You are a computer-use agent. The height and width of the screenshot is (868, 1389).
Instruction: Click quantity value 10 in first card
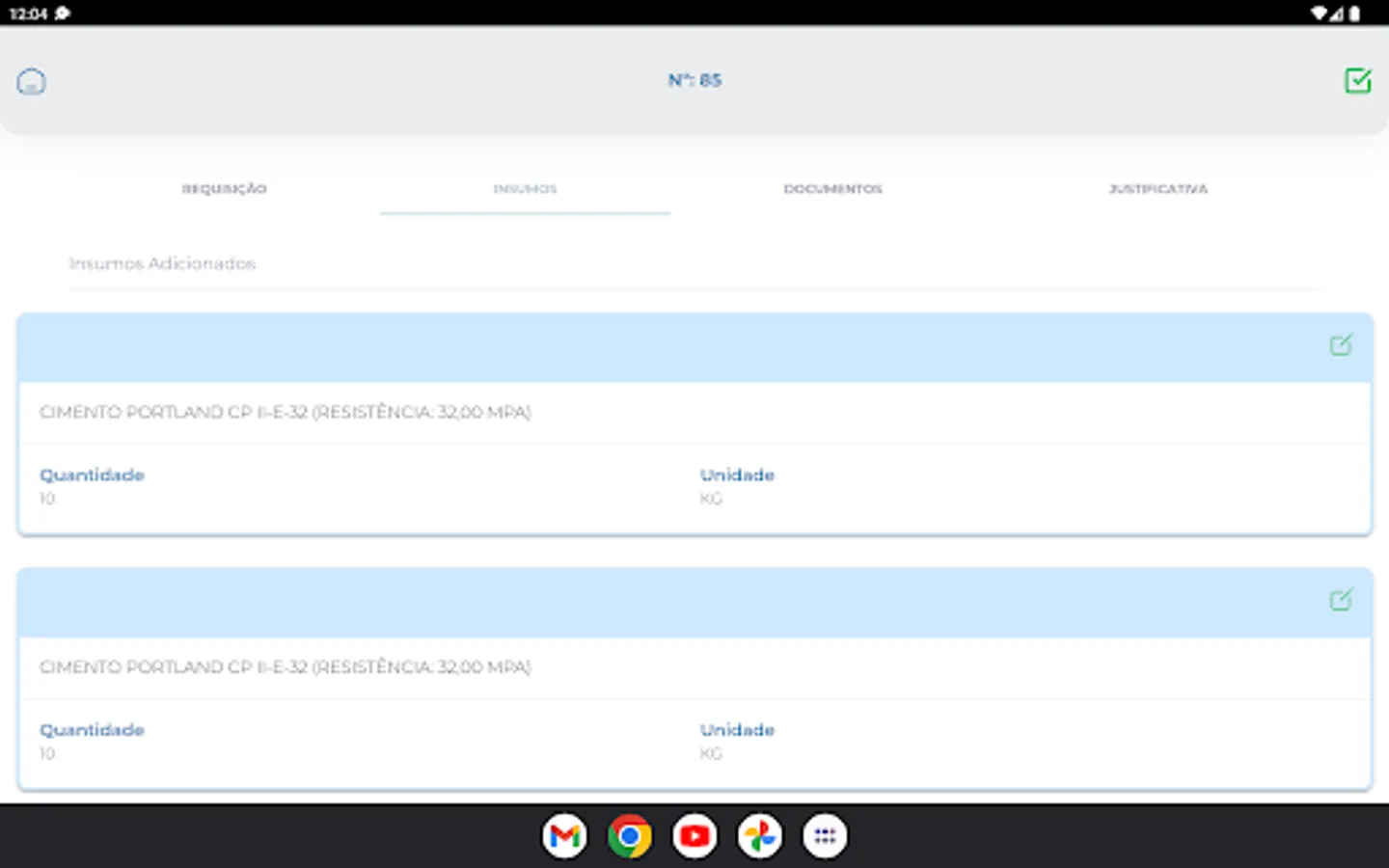click(x=47, y=499)
